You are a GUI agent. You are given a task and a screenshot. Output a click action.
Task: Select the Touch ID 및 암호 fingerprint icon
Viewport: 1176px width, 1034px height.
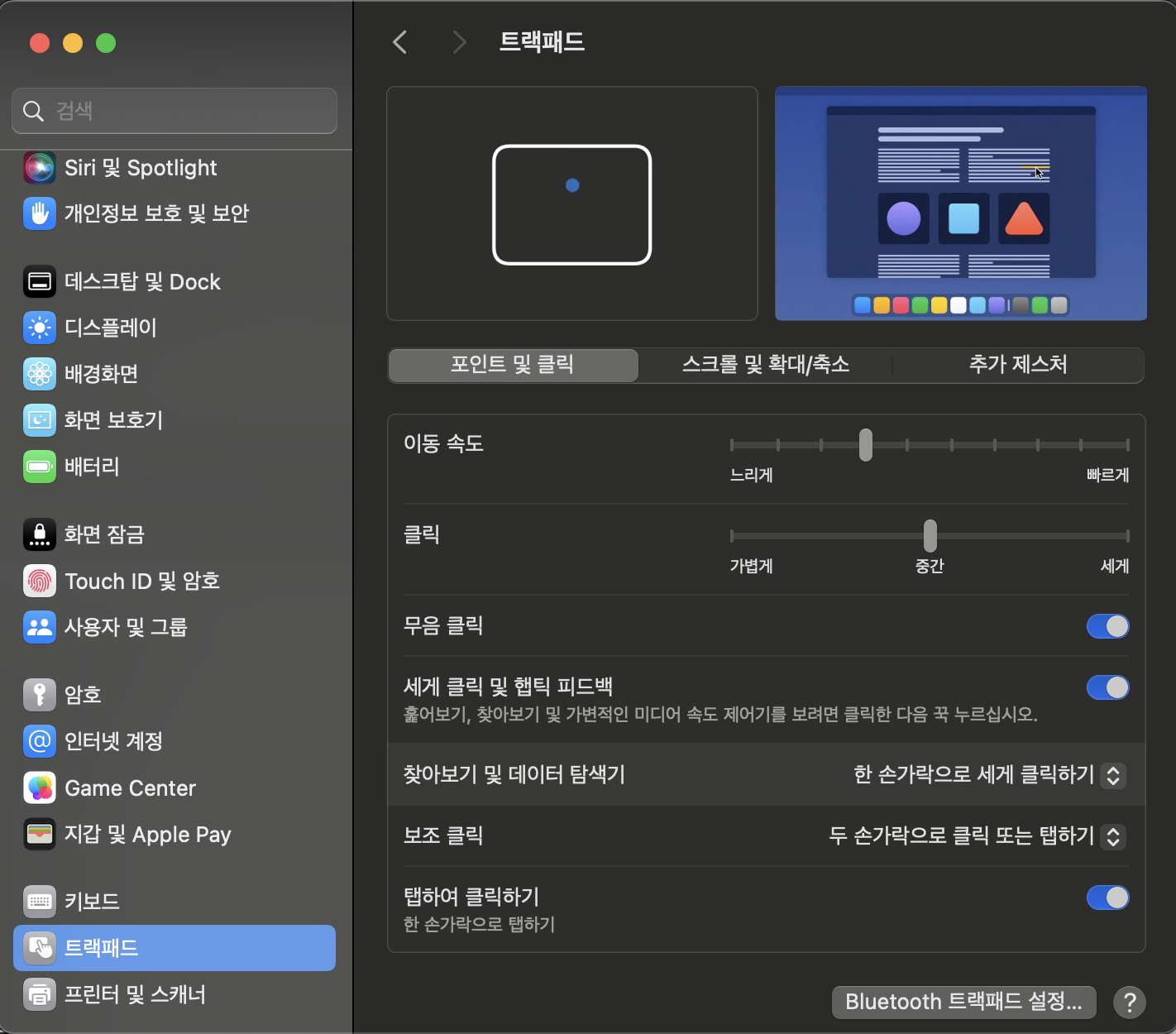click(40, 581)
